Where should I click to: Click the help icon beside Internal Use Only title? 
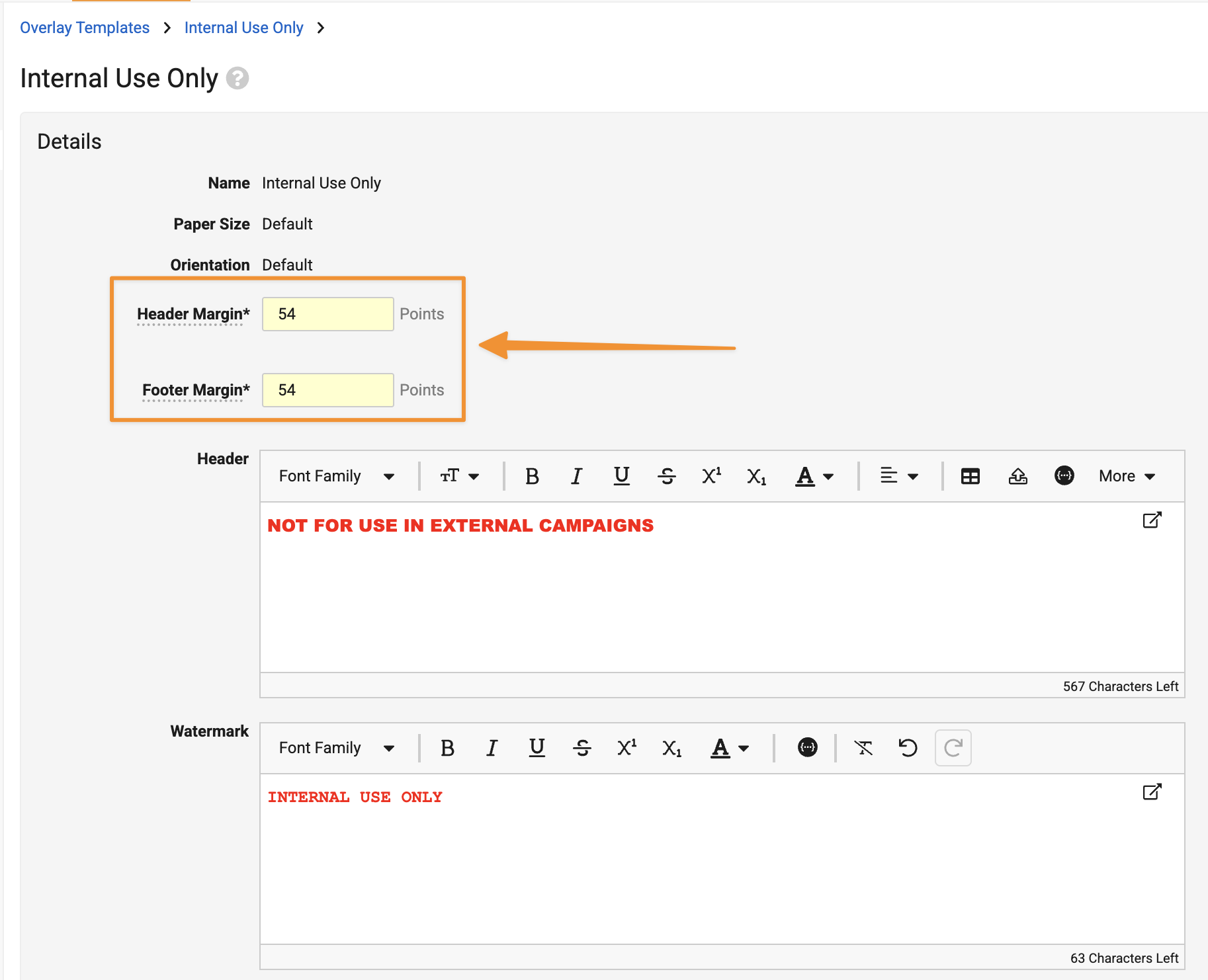click(x=237, y=78)
